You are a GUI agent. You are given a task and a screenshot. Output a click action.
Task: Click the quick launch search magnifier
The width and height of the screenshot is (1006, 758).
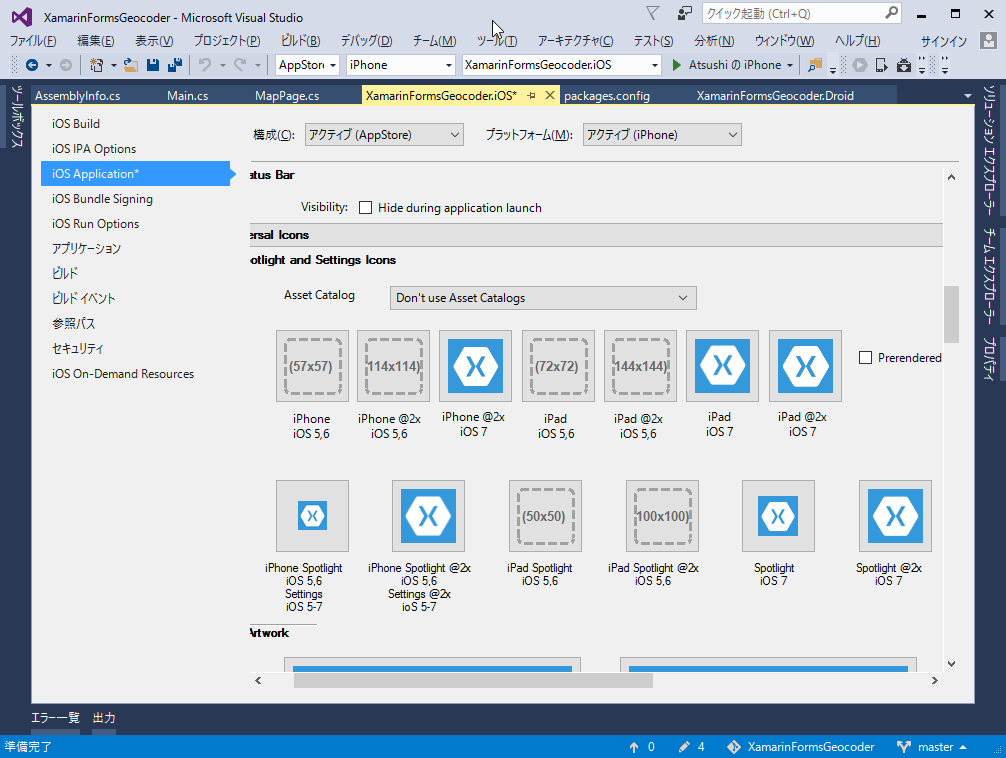891,13
